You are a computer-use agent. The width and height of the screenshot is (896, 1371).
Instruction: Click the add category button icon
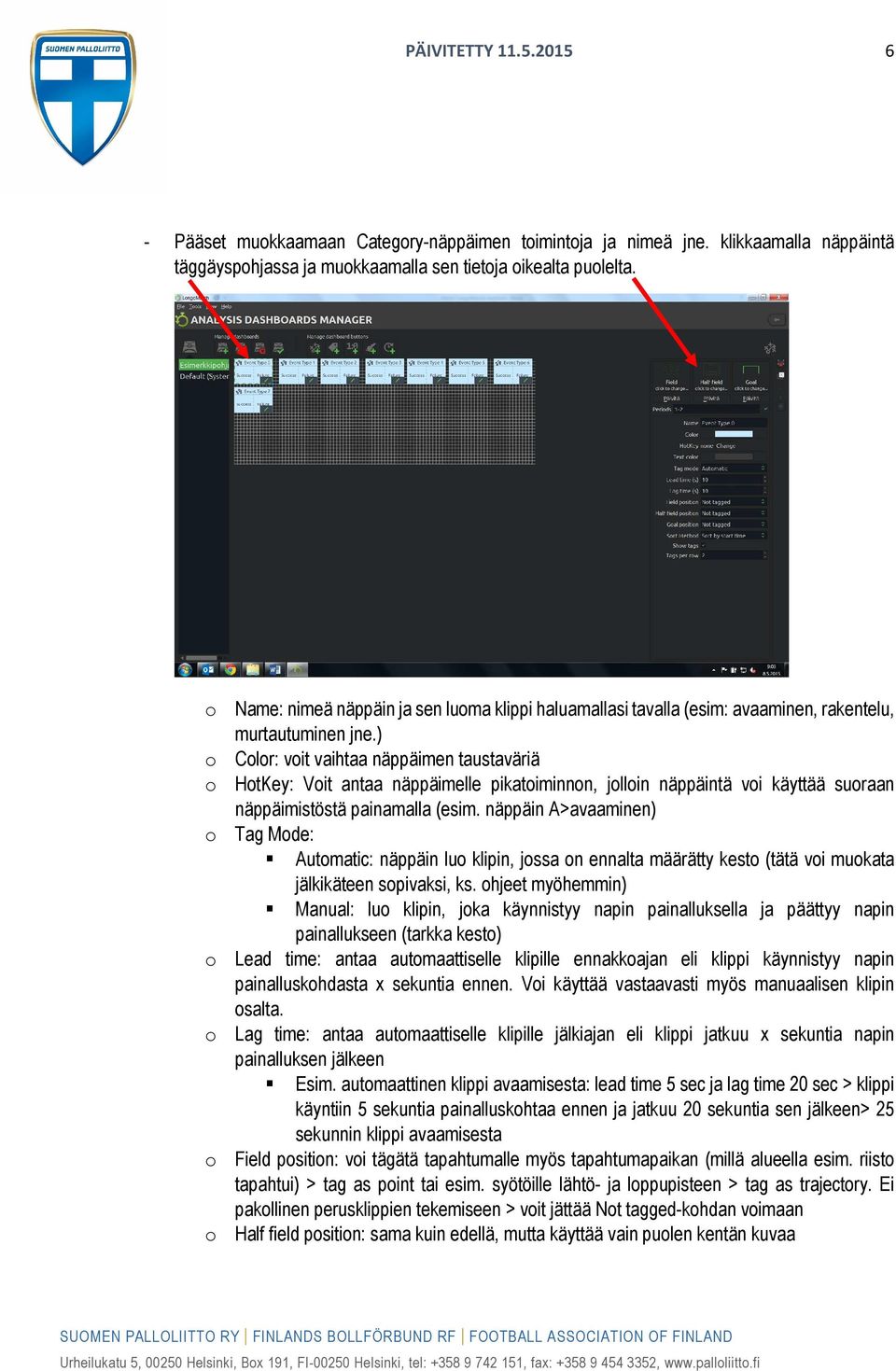coord(315,348)
